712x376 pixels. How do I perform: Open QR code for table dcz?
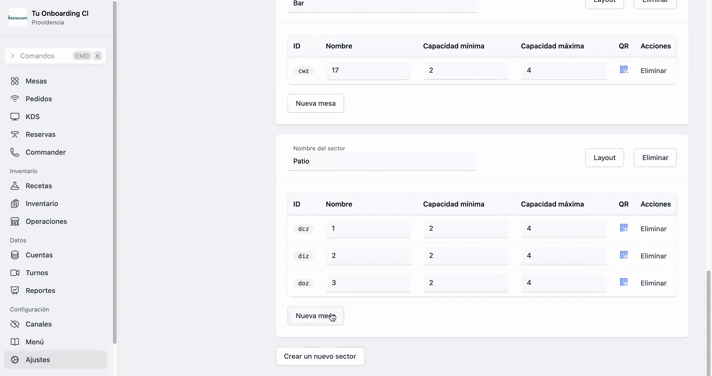pyautogui.click(x=624, y=228)
